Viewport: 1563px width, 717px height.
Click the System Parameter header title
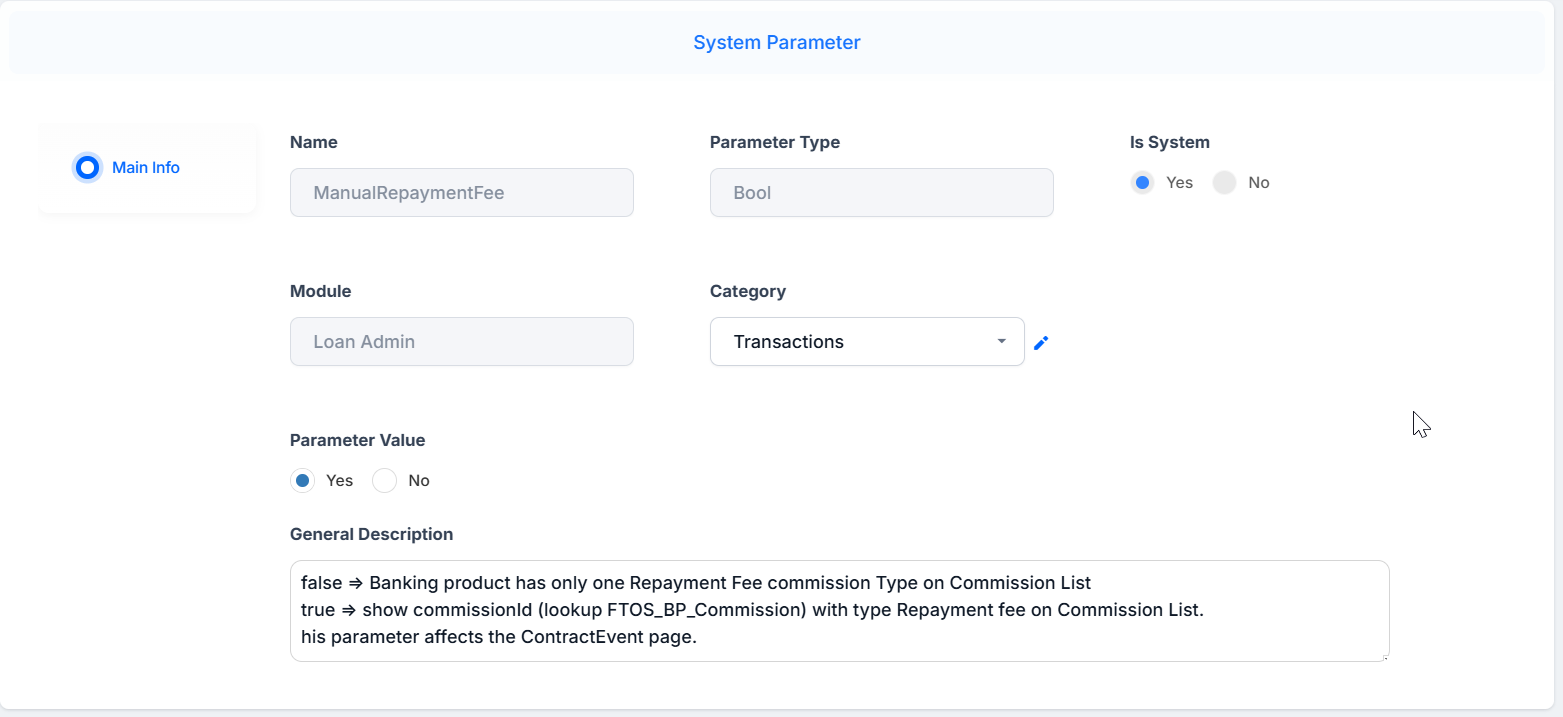pos(777,43)
